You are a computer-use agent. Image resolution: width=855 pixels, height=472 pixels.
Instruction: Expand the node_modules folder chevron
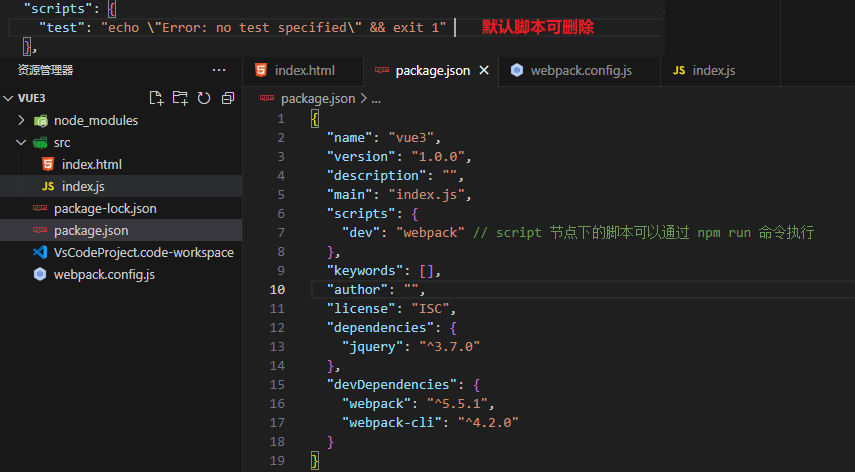21,120
